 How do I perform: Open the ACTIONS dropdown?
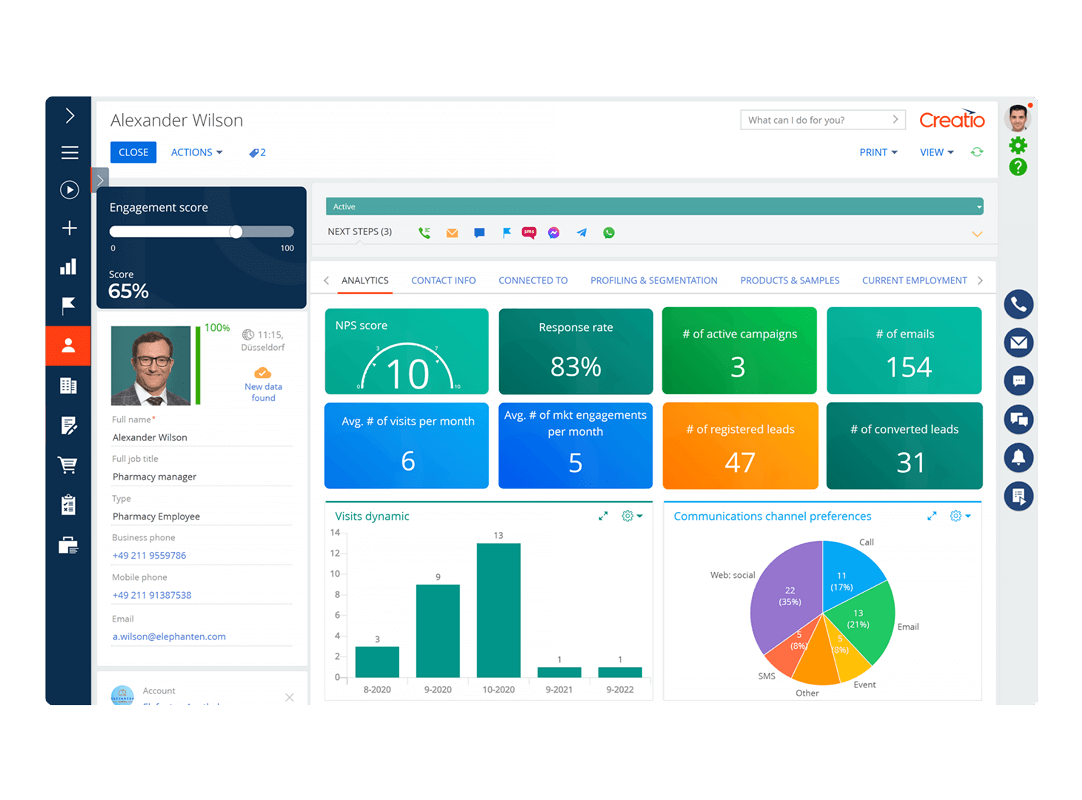pyautogui.click(x=197, y=153)
